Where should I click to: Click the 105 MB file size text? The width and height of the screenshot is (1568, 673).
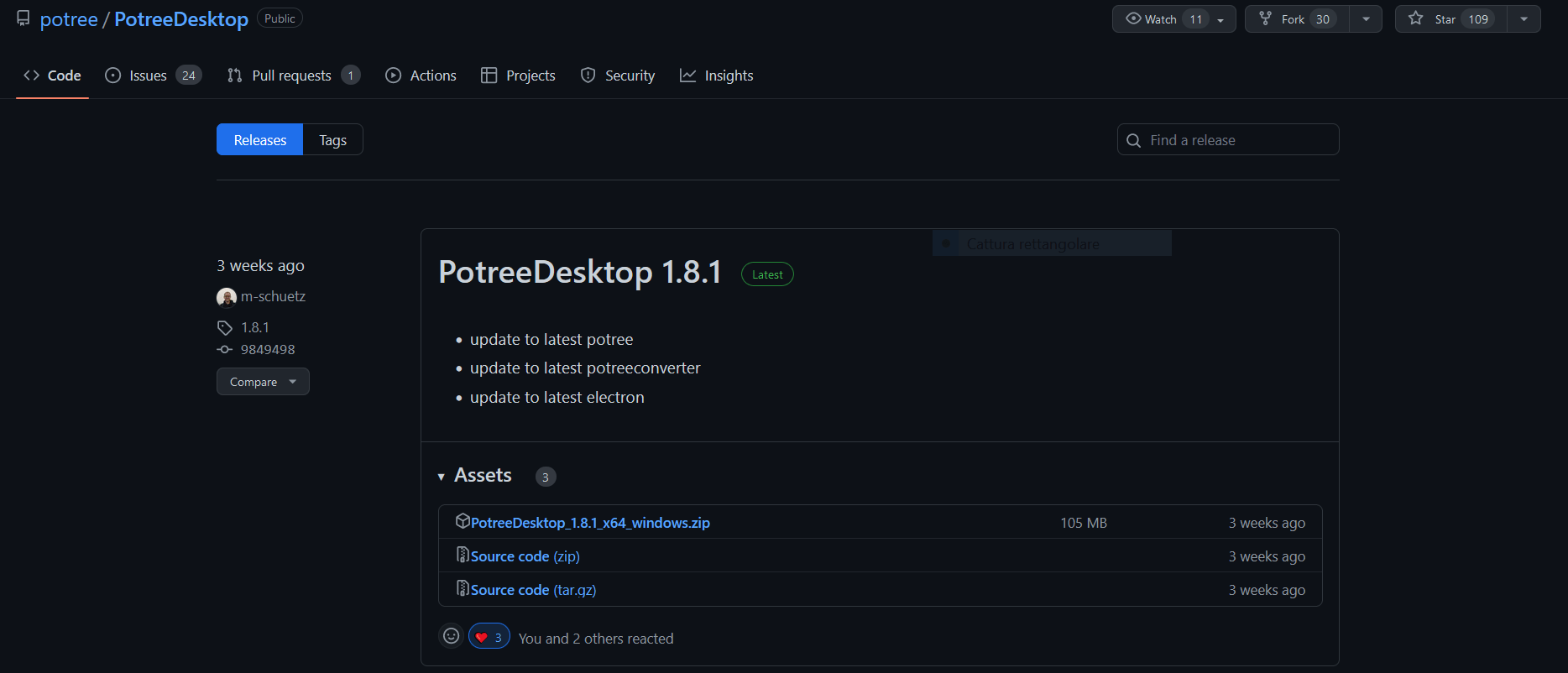pos(1084,523)
